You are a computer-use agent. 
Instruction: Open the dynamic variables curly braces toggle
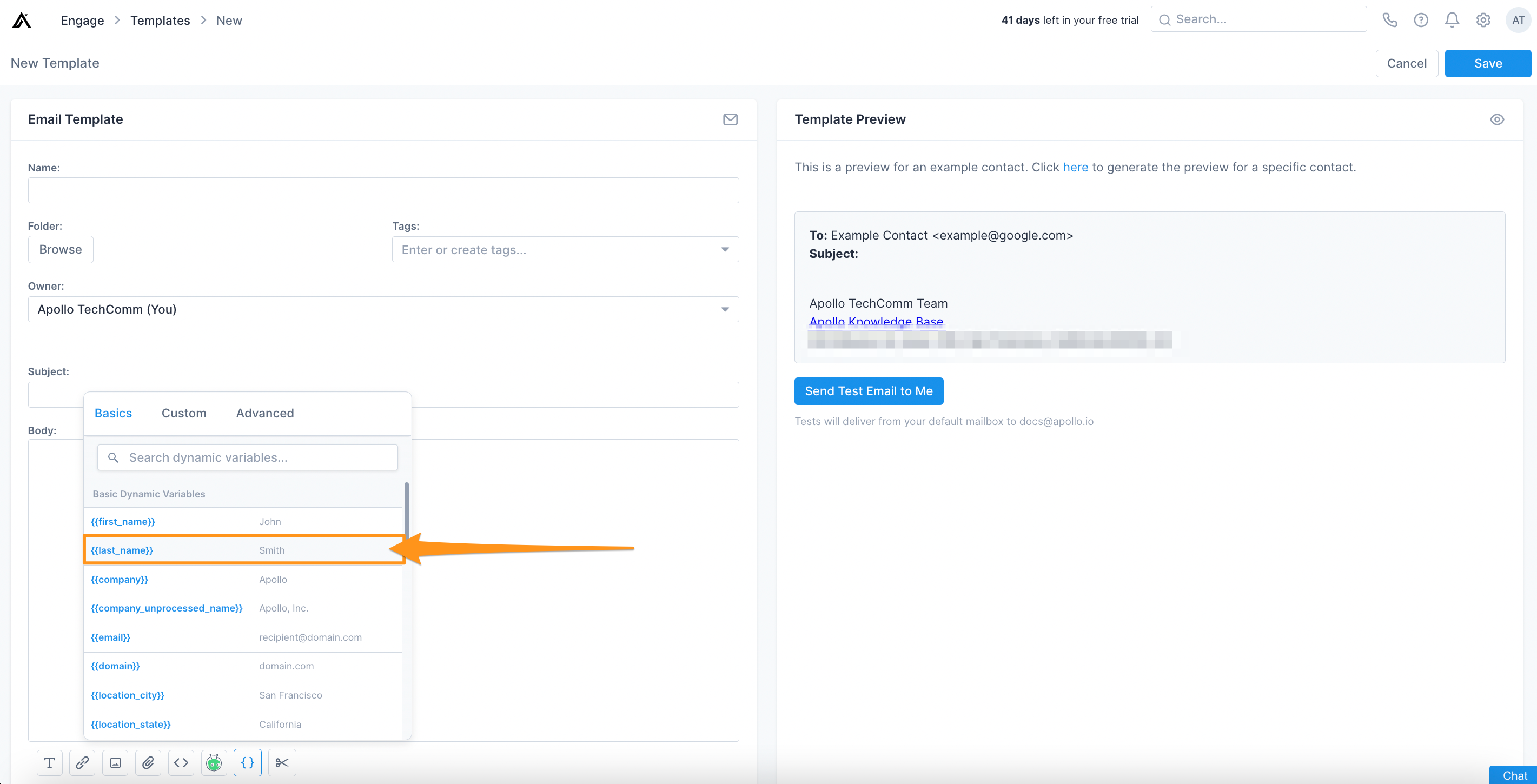pyautogui.click(x=248, y=762)
